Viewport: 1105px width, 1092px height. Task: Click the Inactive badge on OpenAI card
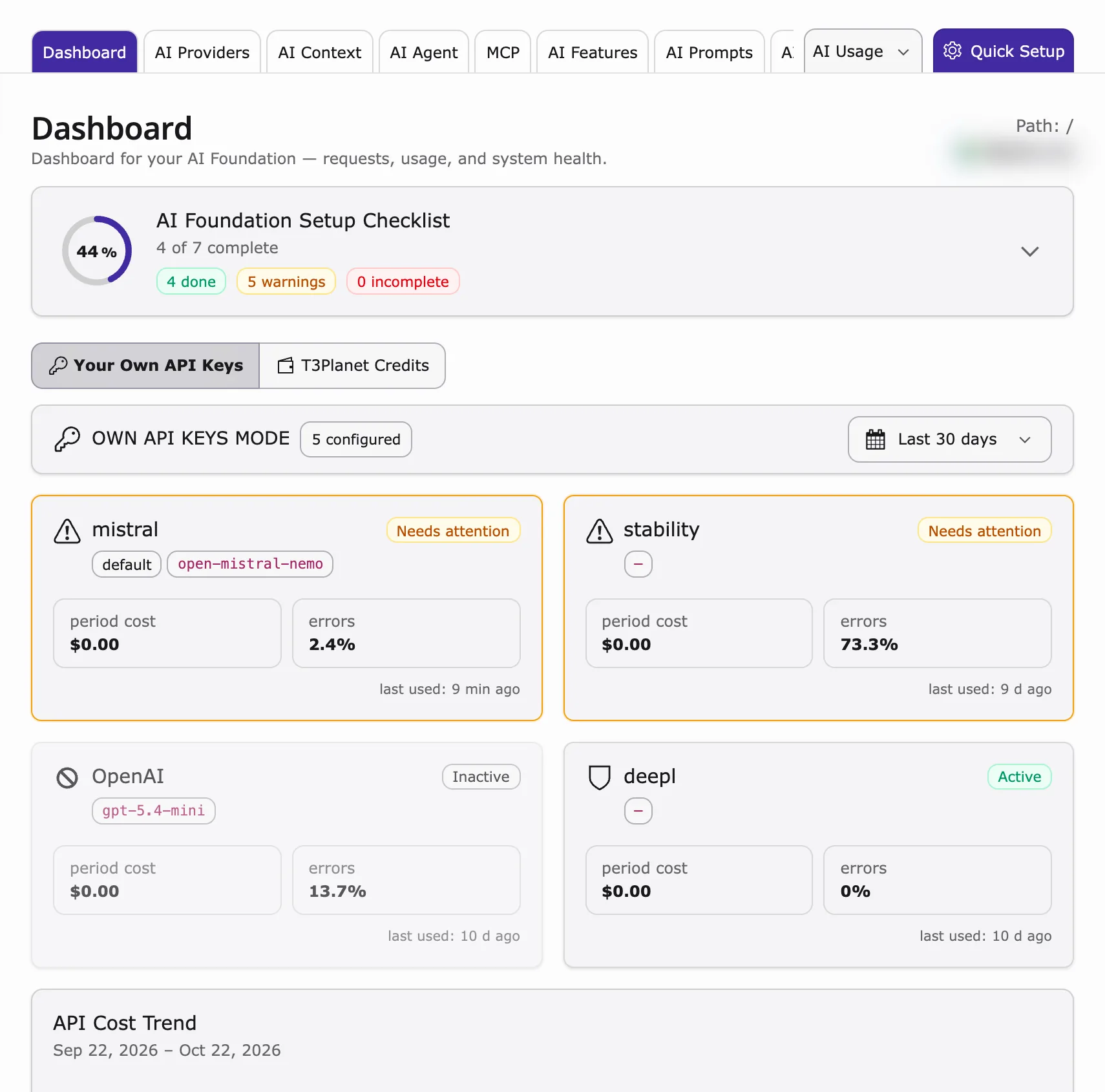481,777
